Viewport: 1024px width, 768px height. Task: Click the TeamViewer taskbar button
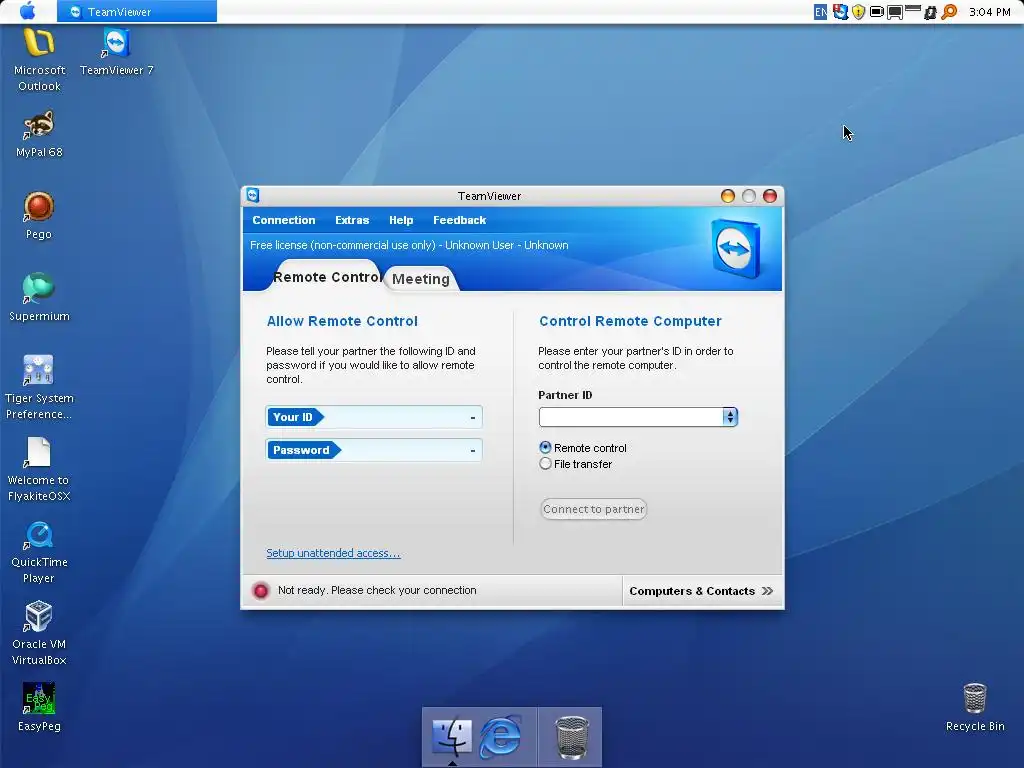click(136, 11)
